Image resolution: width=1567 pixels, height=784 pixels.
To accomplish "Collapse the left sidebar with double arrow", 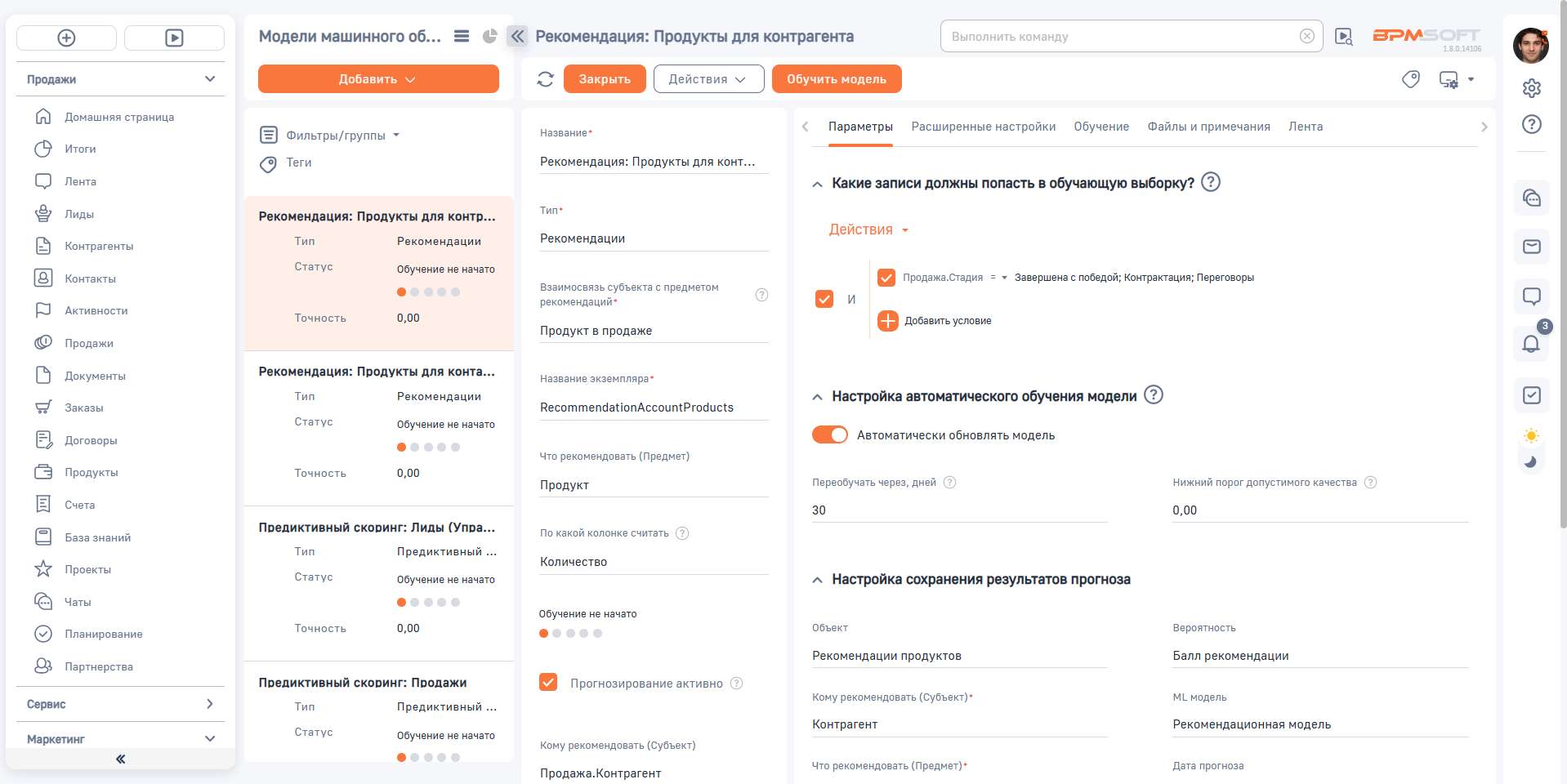I will (120, 759).
